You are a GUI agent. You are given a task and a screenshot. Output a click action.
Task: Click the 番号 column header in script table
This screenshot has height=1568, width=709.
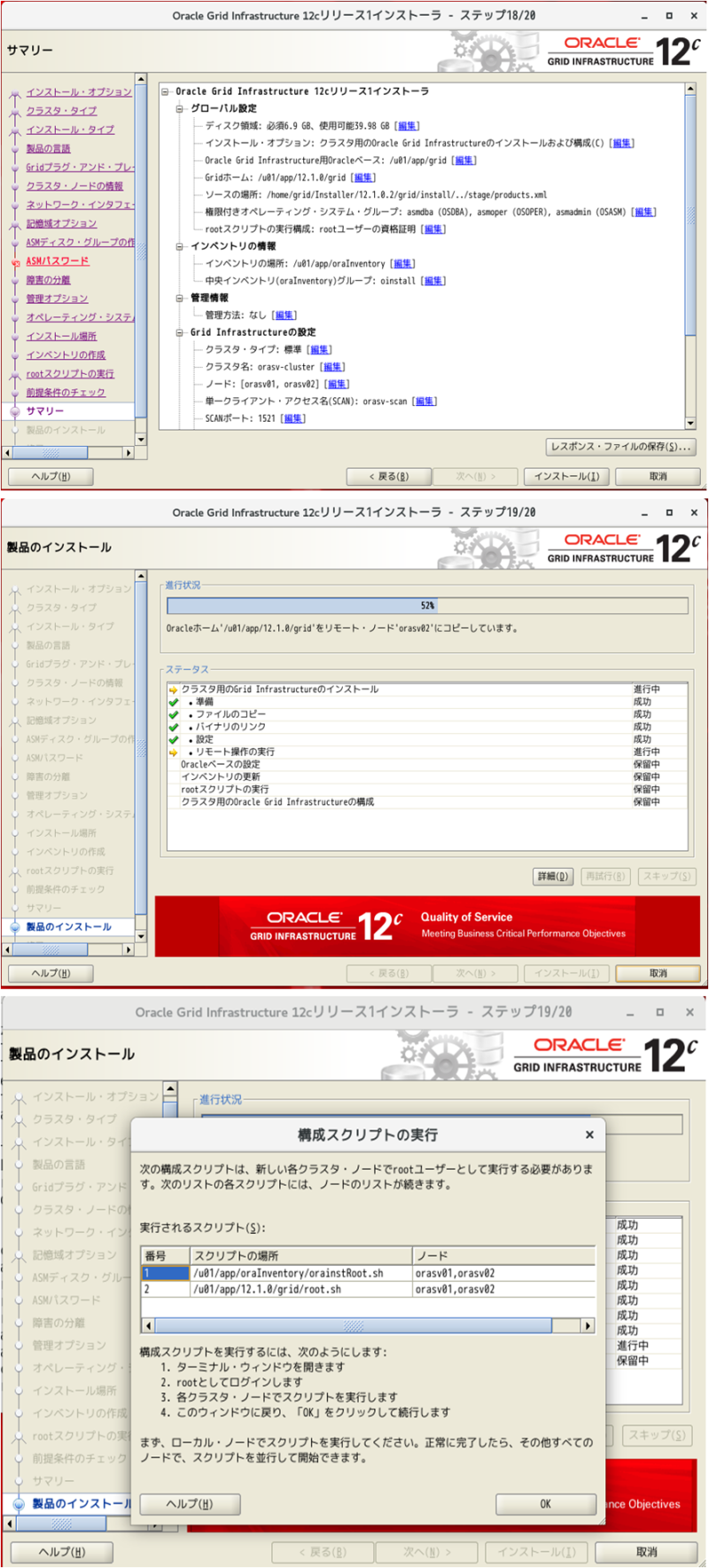tap(166, 1256)
